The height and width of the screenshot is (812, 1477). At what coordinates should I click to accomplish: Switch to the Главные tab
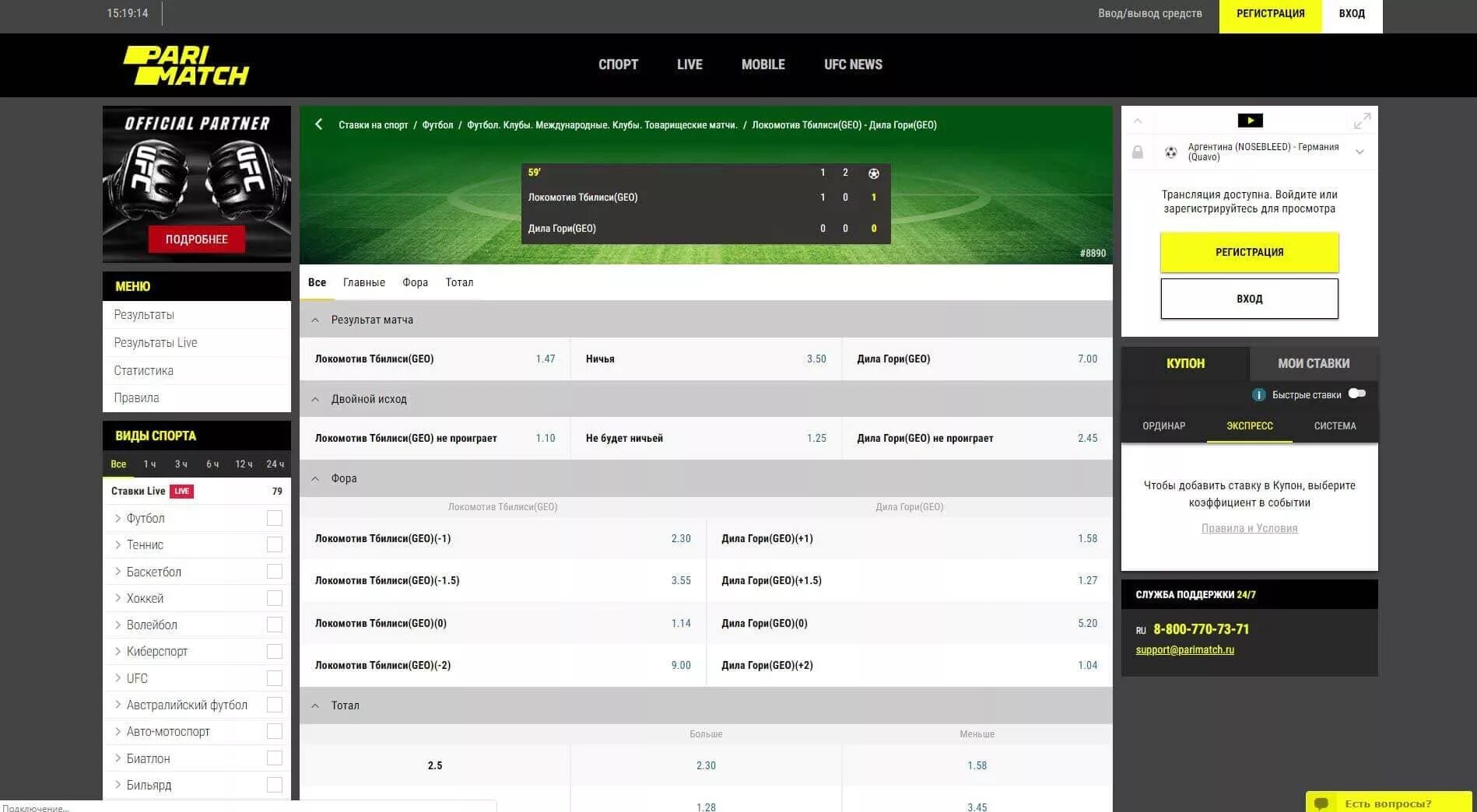(x=364, y=282)
